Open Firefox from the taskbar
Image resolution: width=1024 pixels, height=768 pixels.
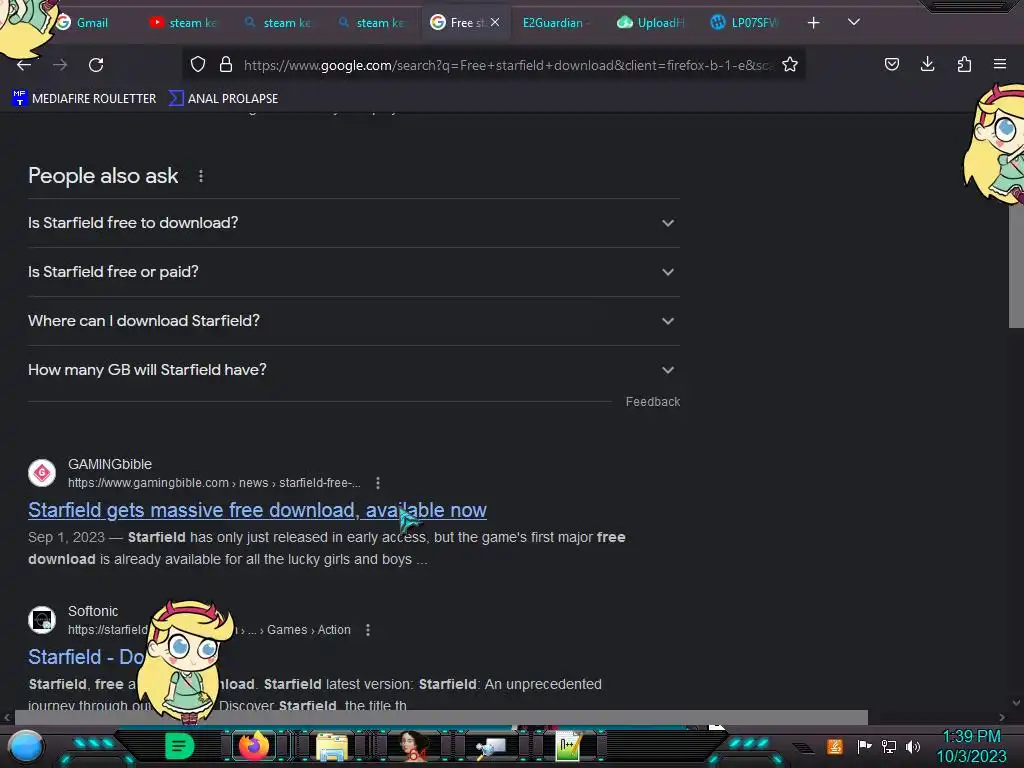[253, 746]
